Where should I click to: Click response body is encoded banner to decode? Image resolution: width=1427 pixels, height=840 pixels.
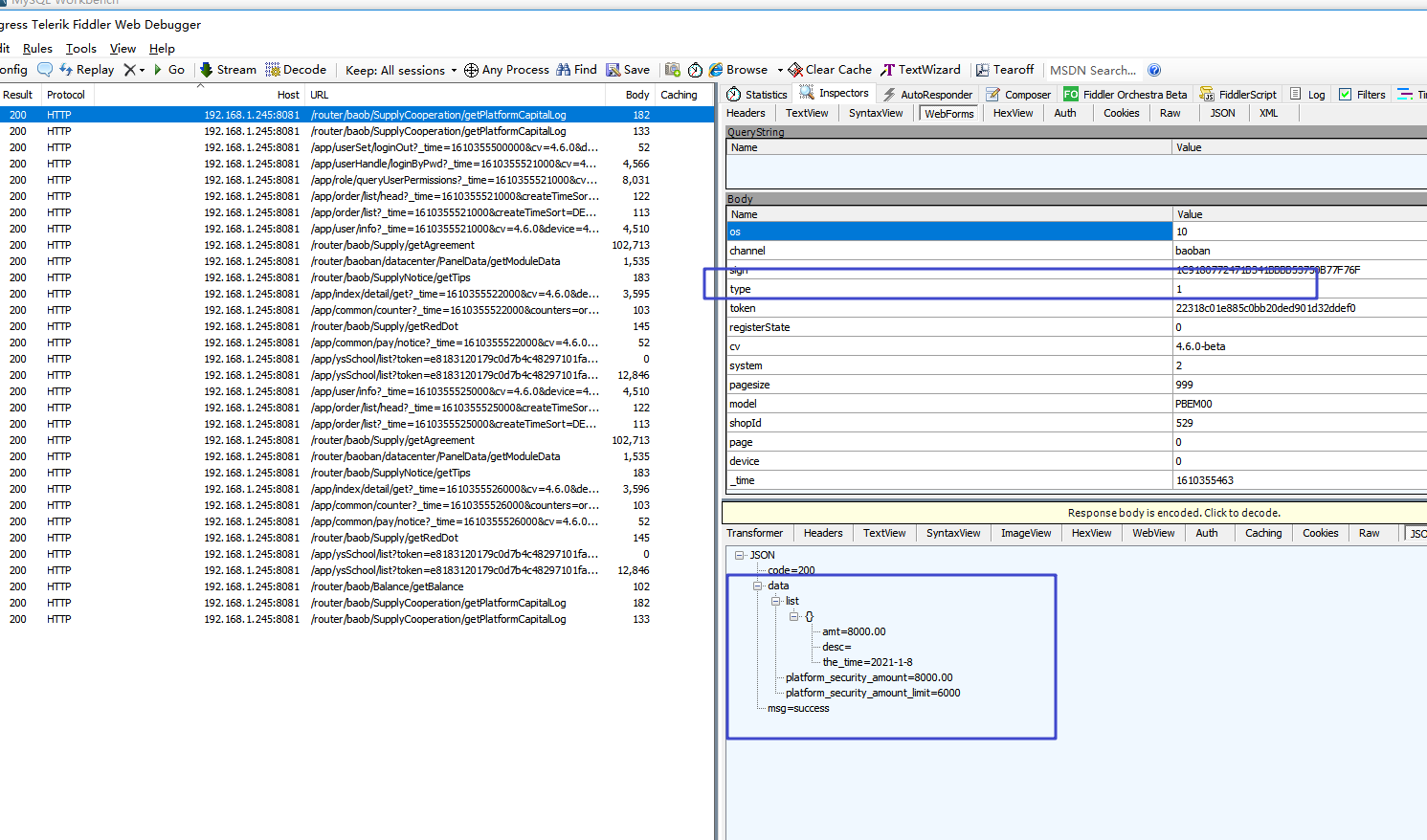coord(1173,513)
